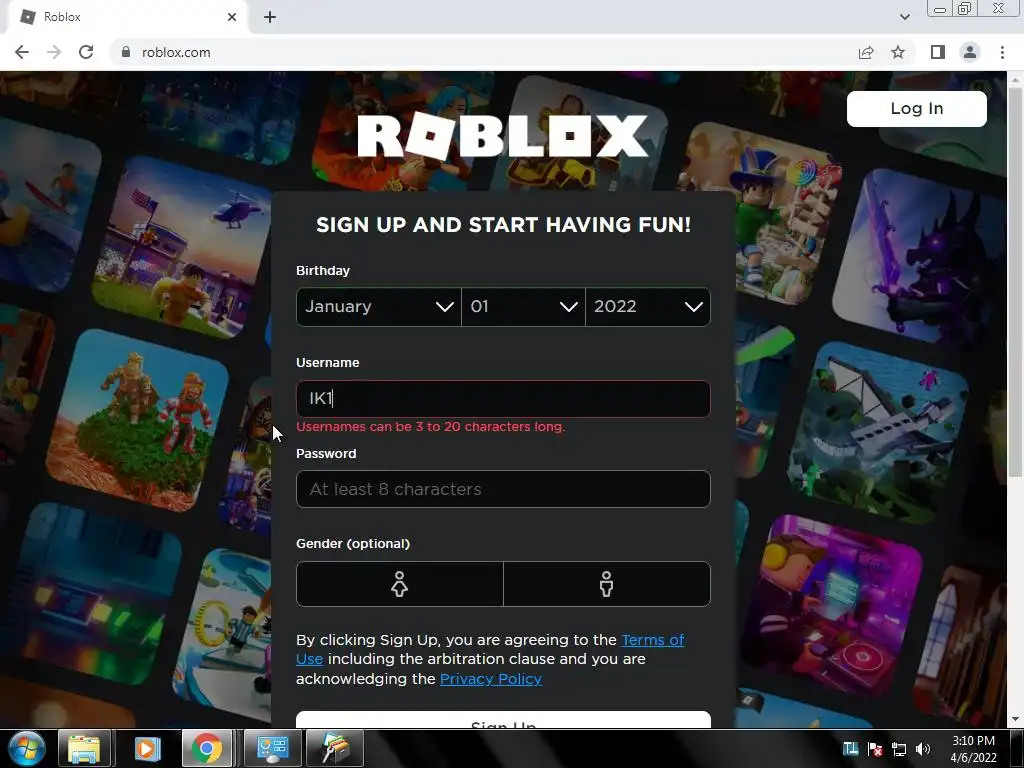
Task: Click the scroll up arrow of the page
Action: click(x=1015, y=79)
